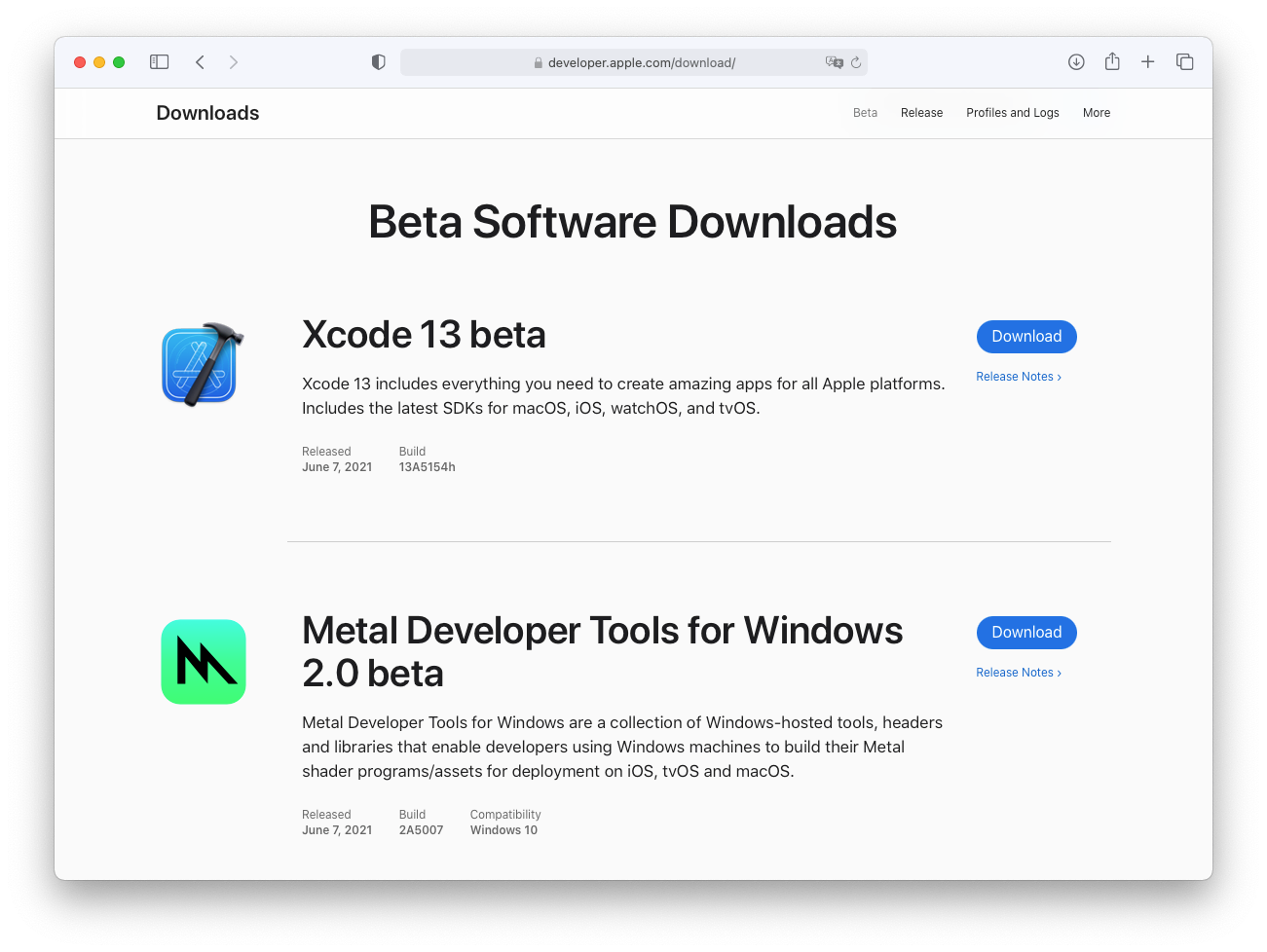Open Xcode 13 beta Release Notes
Image resolution: width=1267 pixels, height=952 pixels.
(1019, 377)
